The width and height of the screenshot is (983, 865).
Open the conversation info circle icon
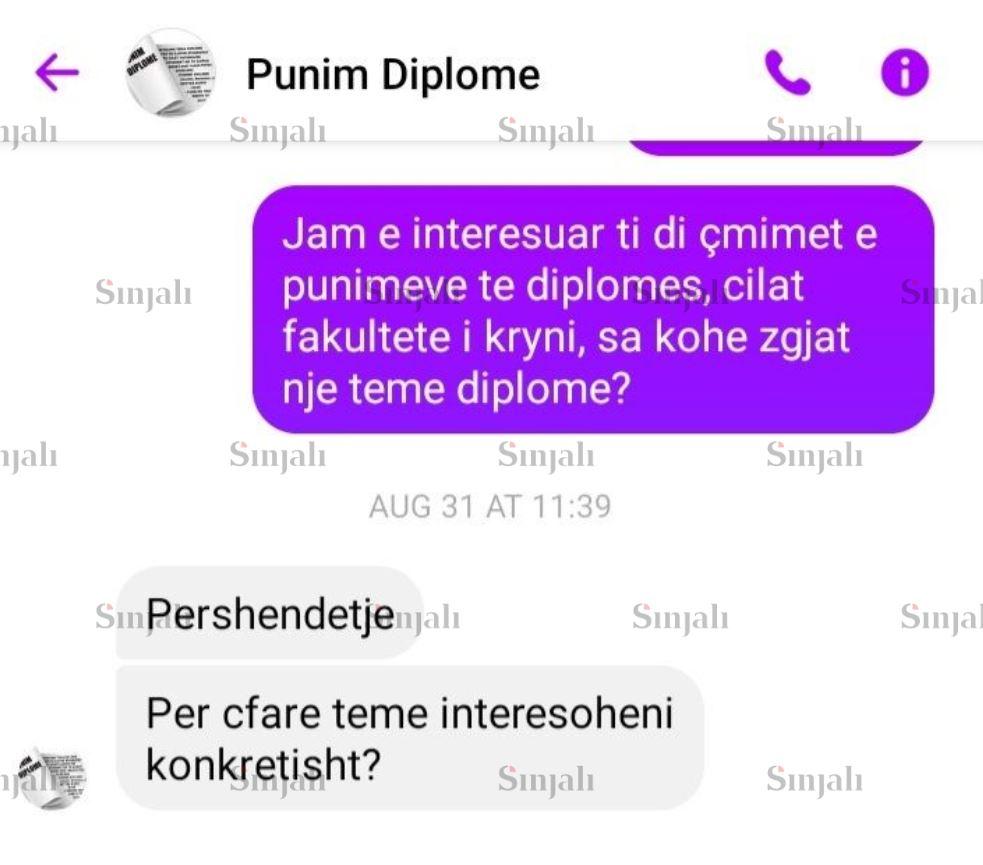[905, 73]
